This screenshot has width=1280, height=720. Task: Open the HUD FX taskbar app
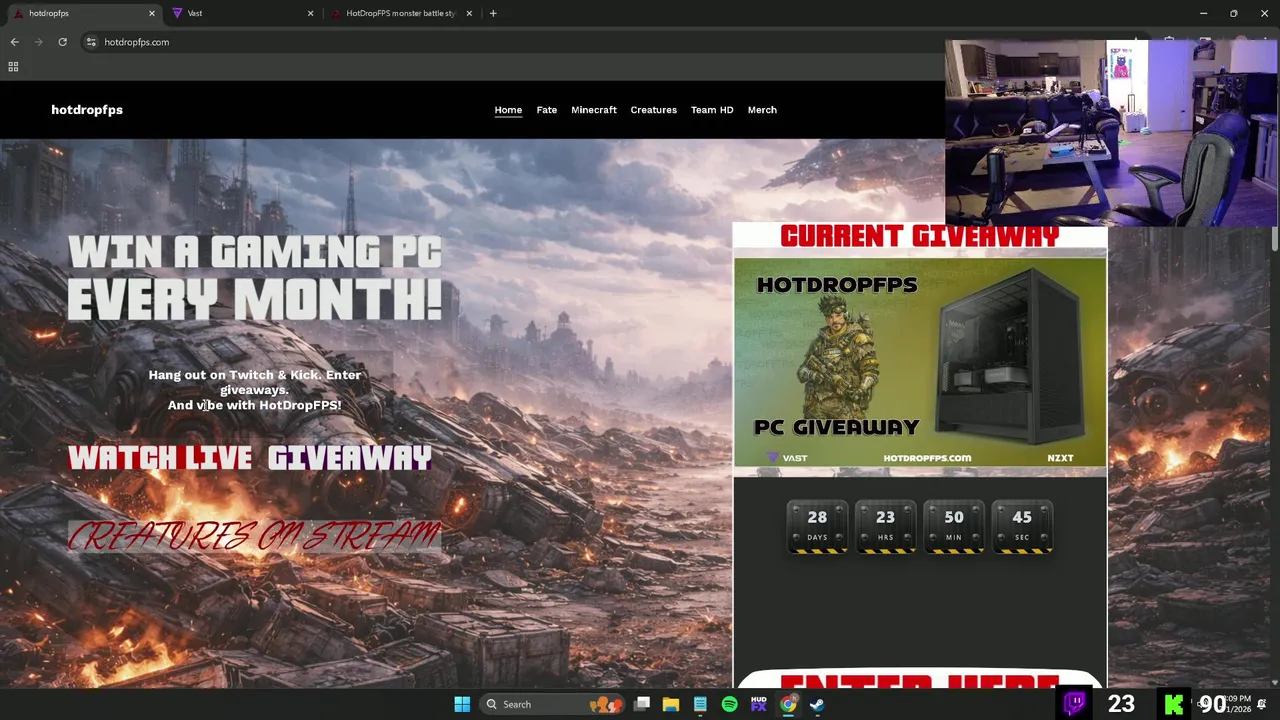(759, 704)
